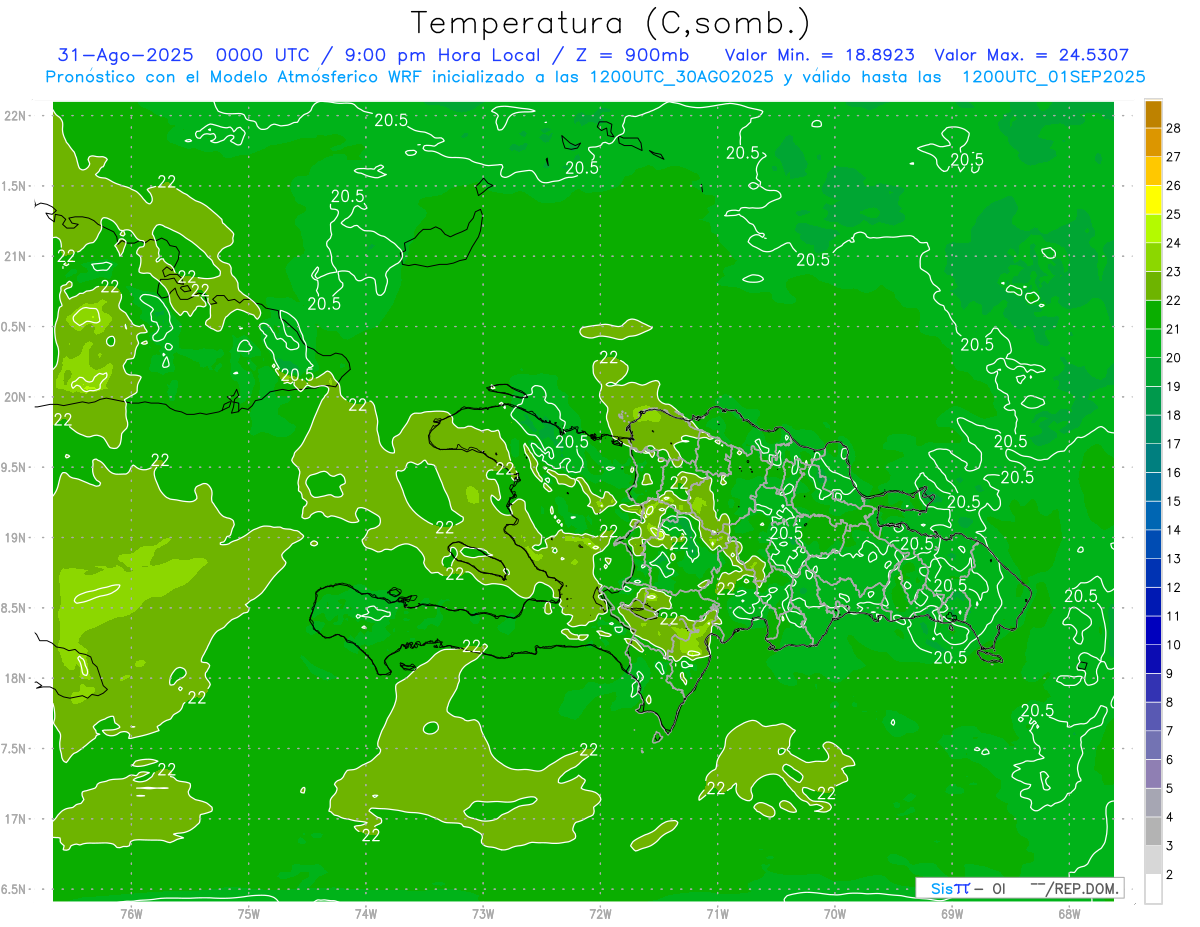Screen dimensions: 1200x927
Task: Click the color scale label '9'
Action: tap(1170, 674)
